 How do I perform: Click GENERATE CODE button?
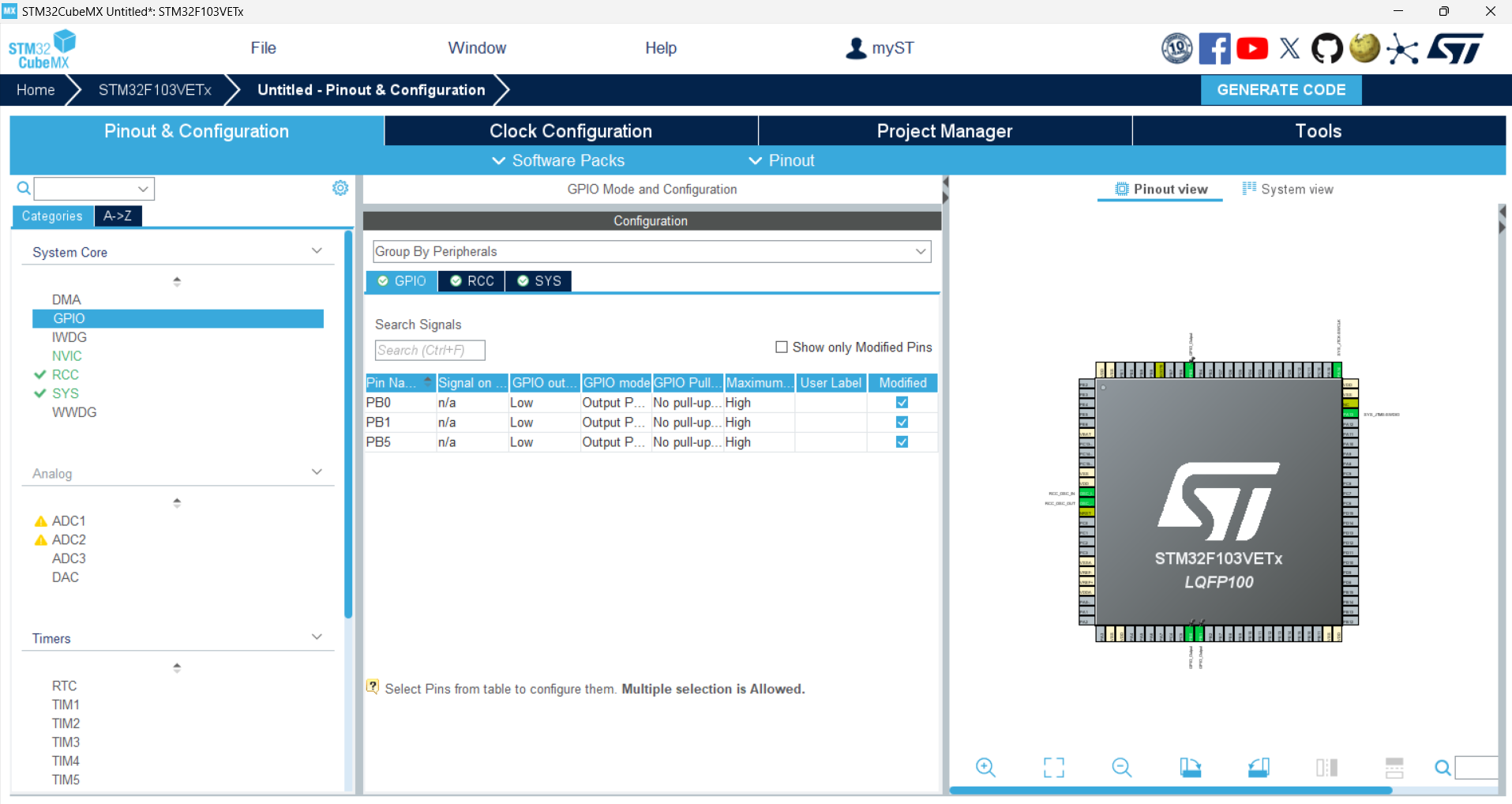pyautogui.click(x=1281, y=90)
